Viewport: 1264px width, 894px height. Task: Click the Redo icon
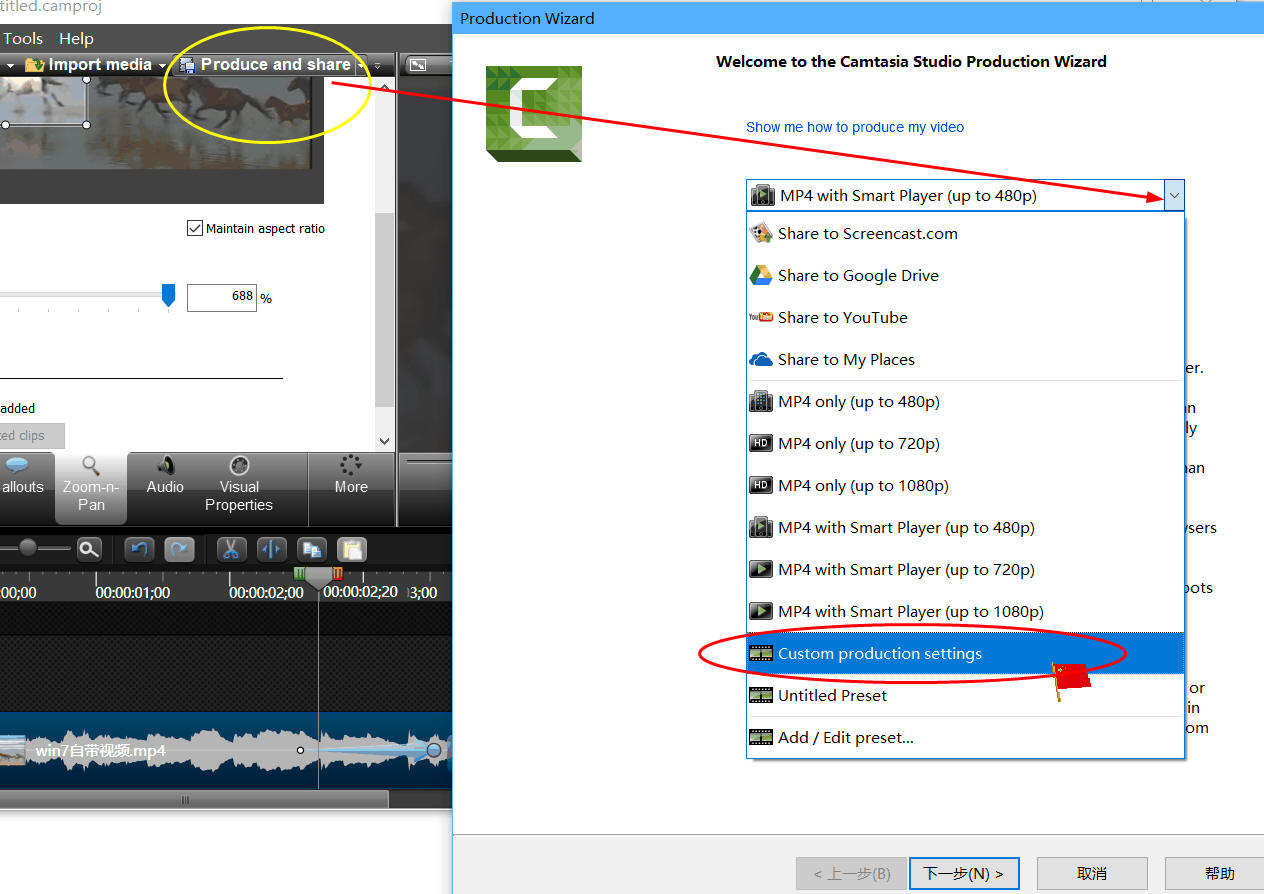click(x=179, y=549)
